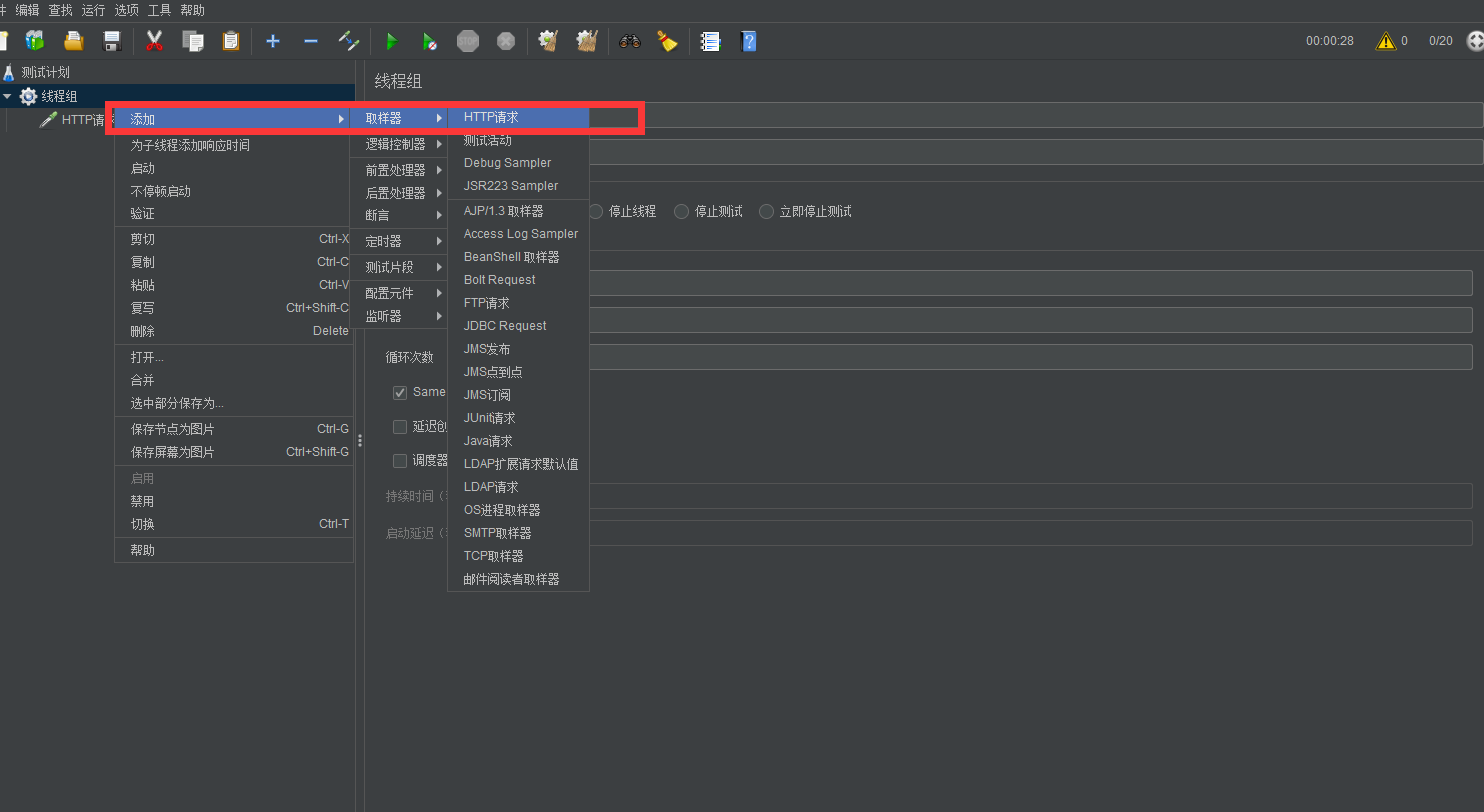Viewport: 1484px width, 812px height.
Task: Click the Paste clipboard icon
Action: coord(231,41)
